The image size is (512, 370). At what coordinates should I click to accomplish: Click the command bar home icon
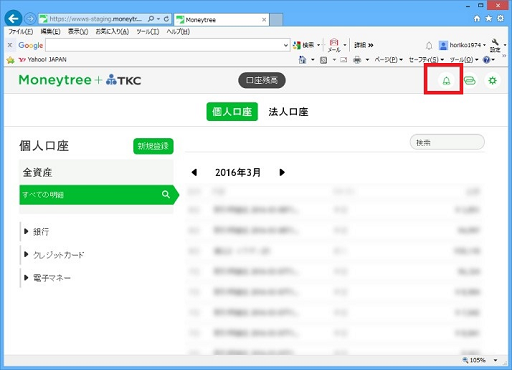tap(302, 60)
